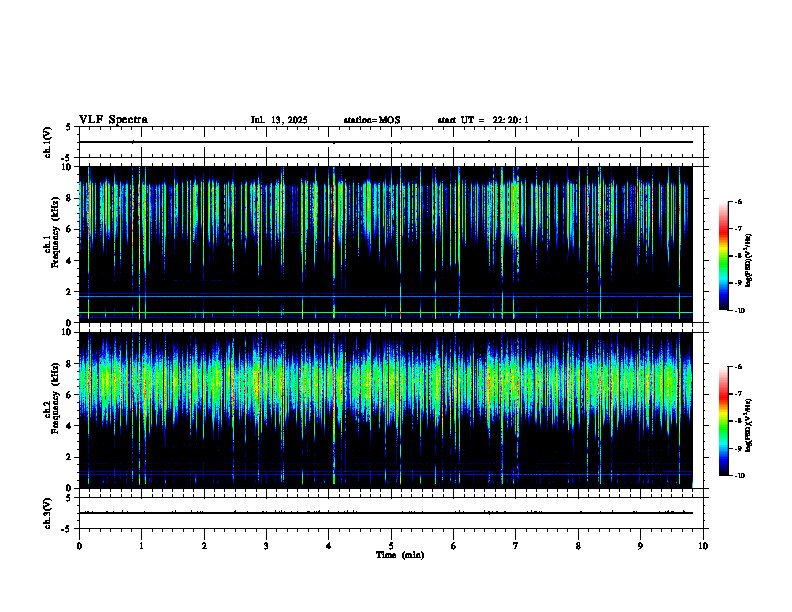Image resolution: width=792 pixels, height=612 pixels.
Task: Click the "station=MOS" label
Action: click(x=372, y=120)
